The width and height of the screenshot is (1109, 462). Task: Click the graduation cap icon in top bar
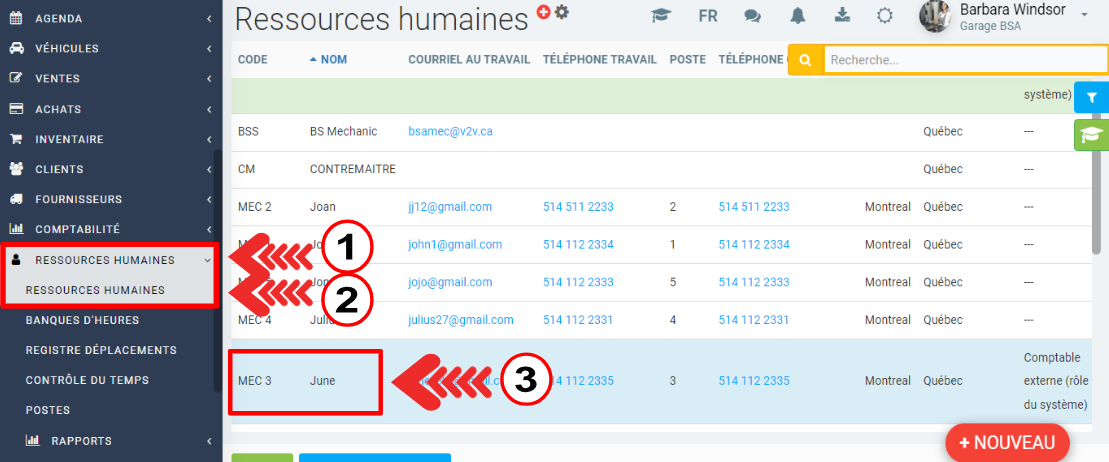click(660, 16)
